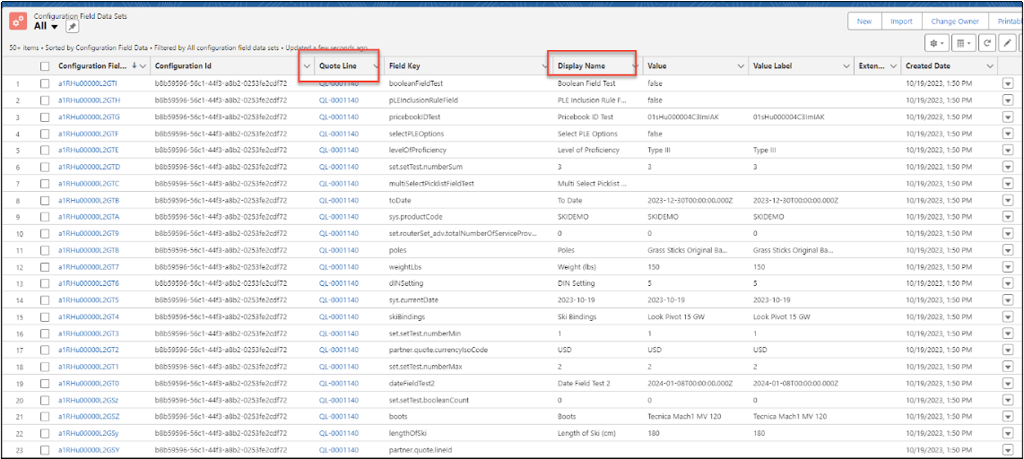The width and height of the screenshot is (1024, 459).
Task: Open the list view controls gear menu
Action: click(936, 42)
